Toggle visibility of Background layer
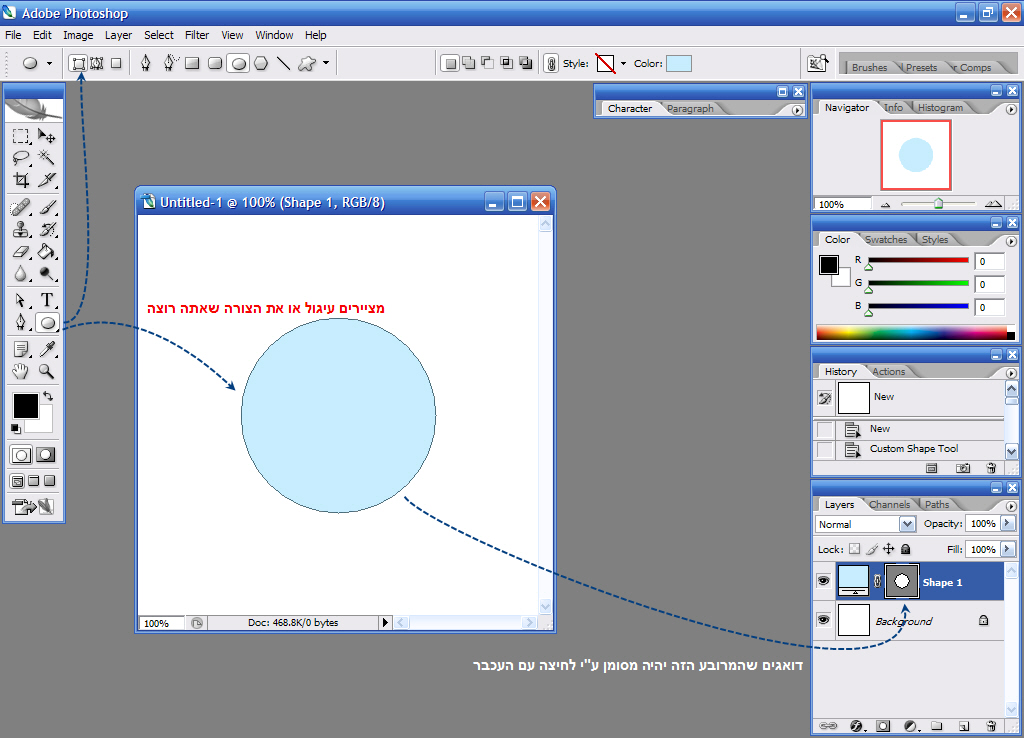This screenshot has height=738, width=1024. point(823,620)
